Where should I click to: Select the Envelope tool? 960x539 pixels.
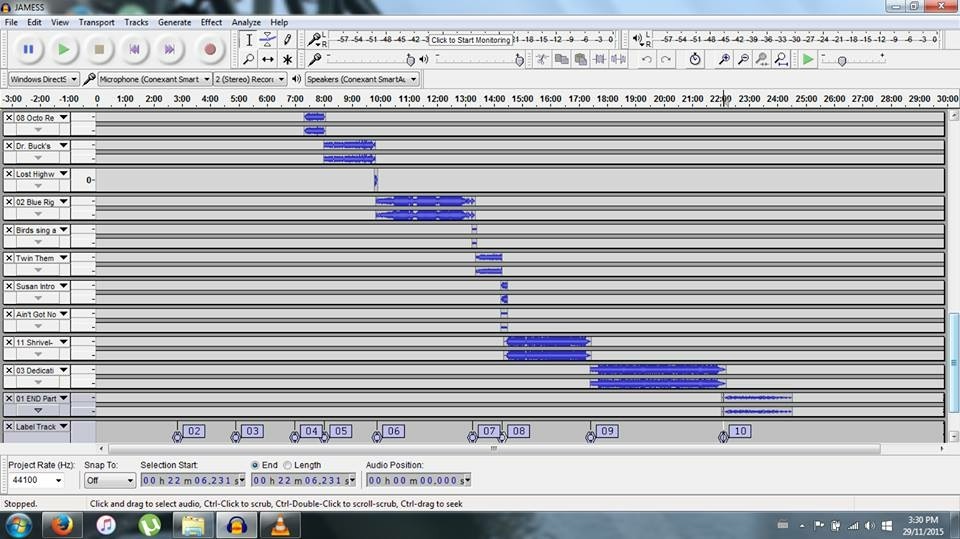(268, 40)
